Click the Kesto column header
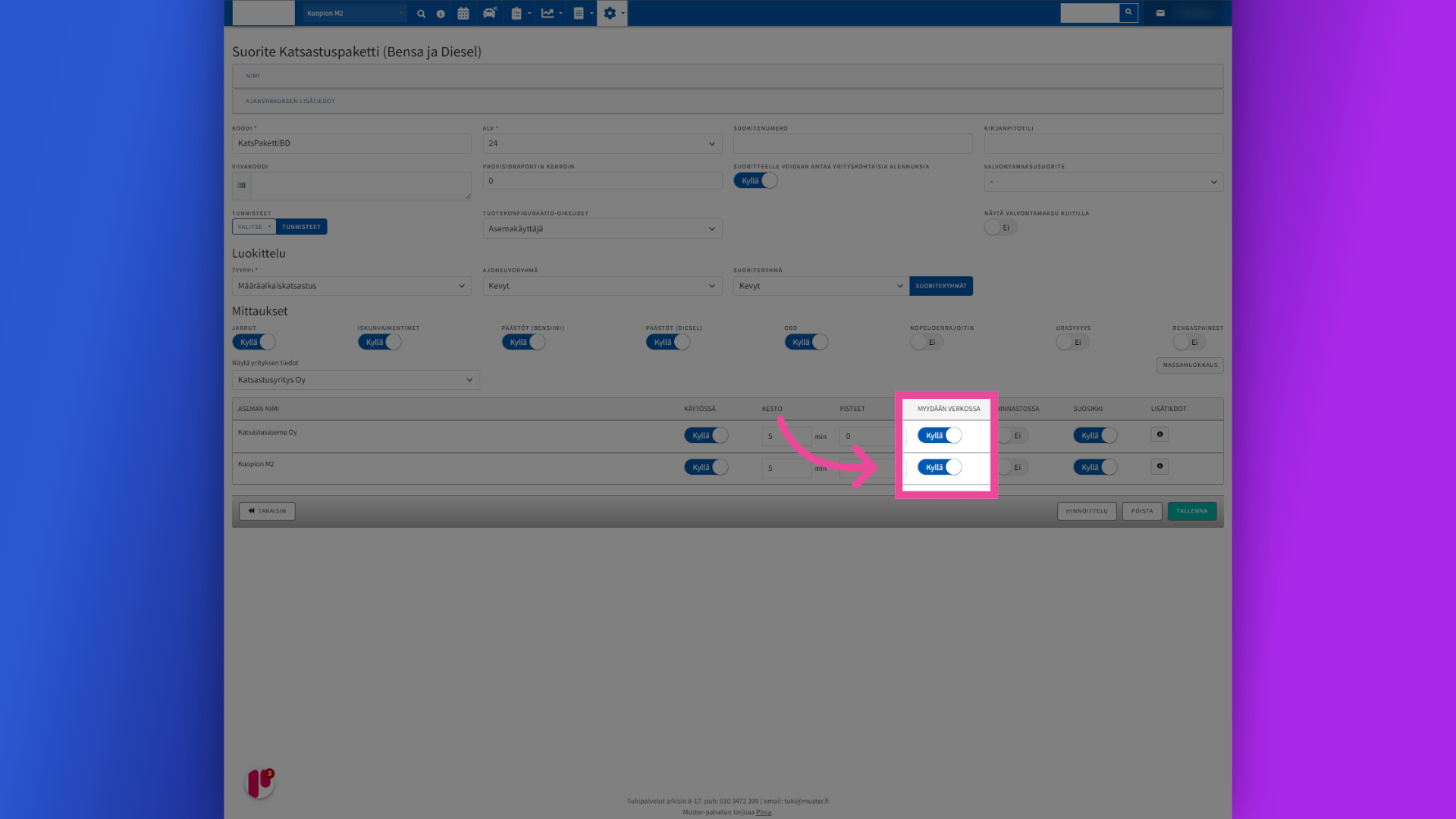Viewport: 1456px width, 819px height. coord(772,409)
